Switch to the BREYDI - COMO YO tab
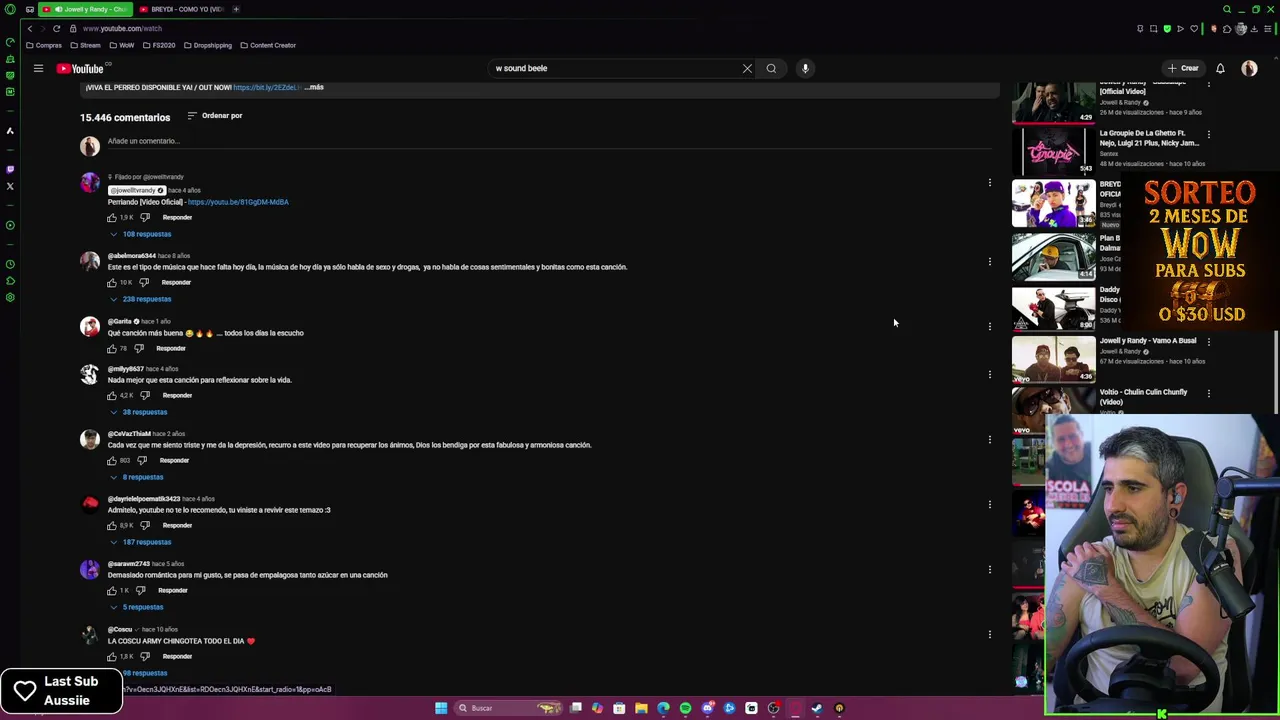 (181, 9)
